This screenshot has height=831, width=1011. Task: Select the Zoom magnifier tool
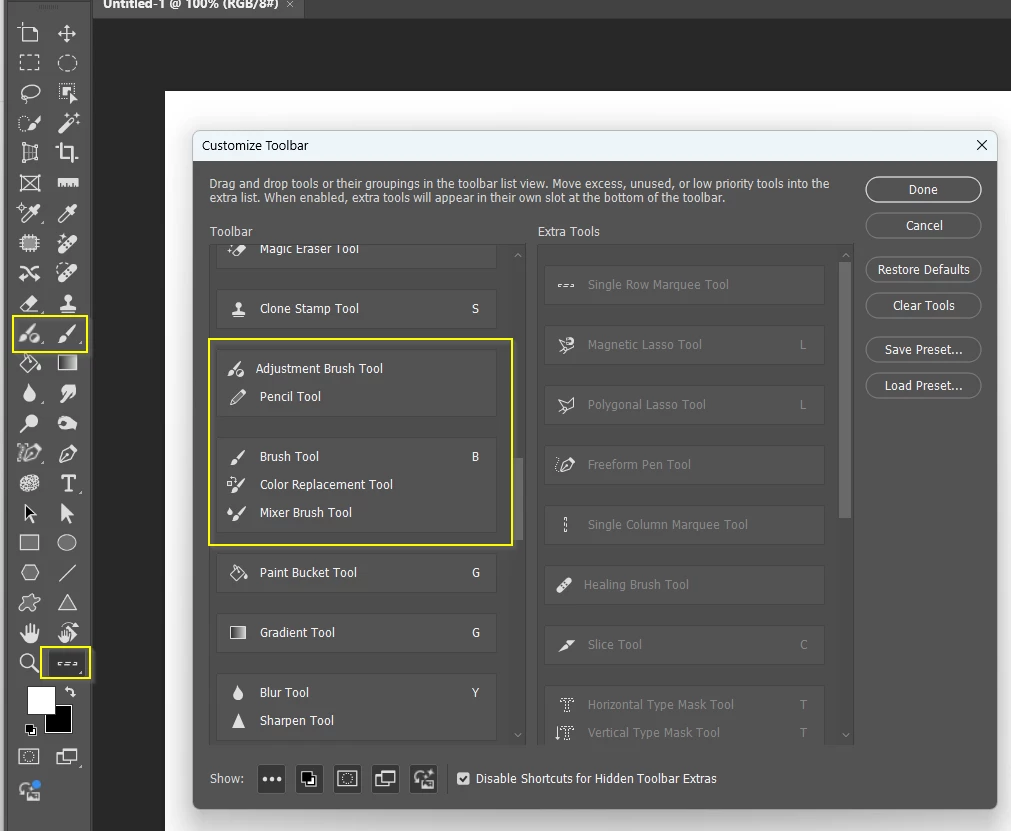click(x=28, y=663)
